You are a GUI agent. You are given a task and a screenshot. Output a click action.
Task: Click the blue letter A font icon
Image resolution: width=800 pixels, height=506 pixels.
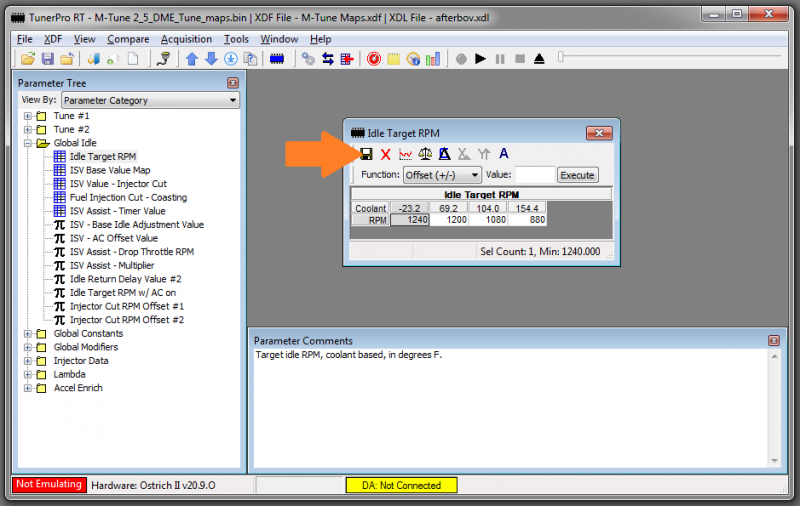503,154
